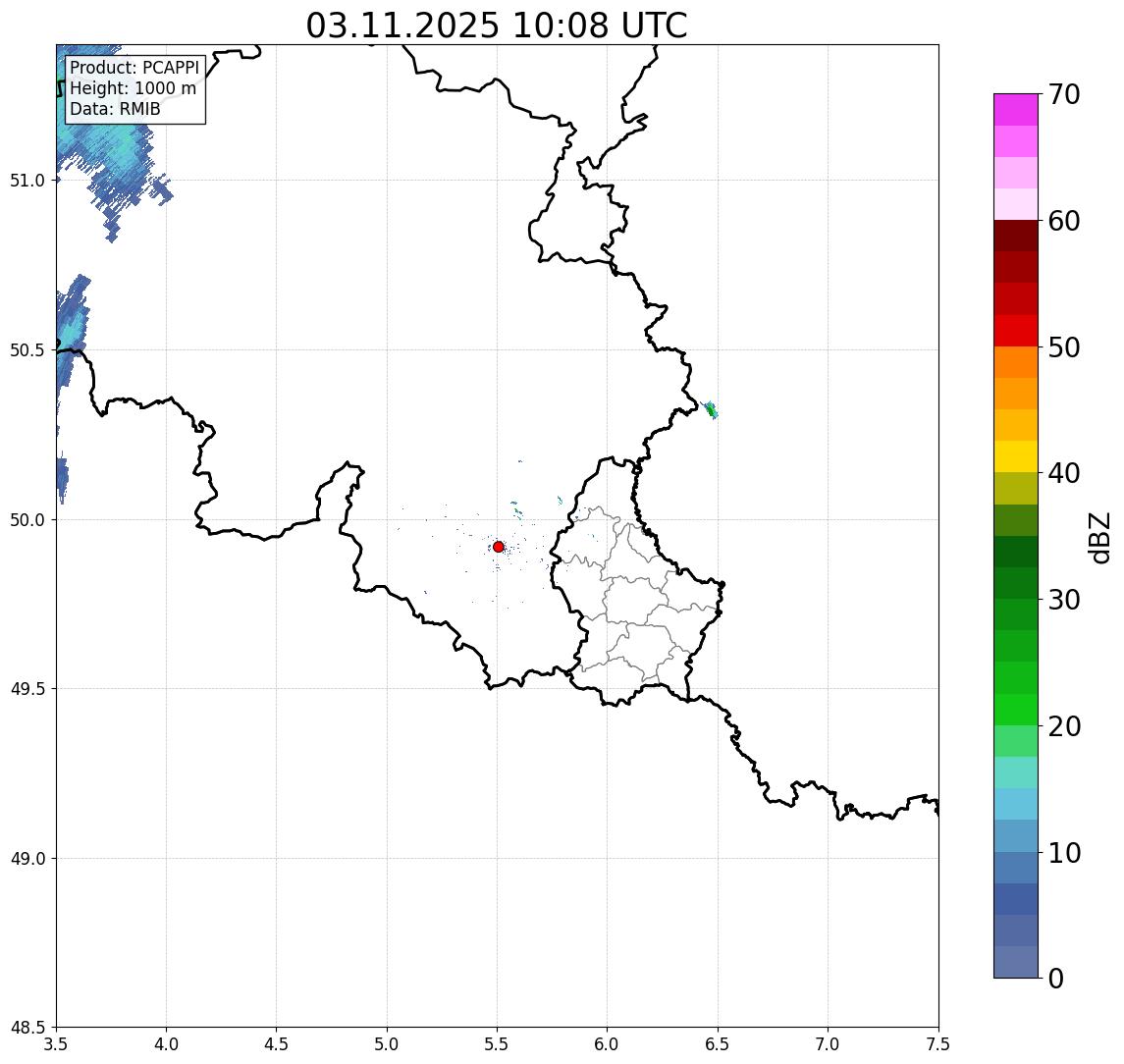Click the colorbar tick label 50
Screen dimensions: 1124x1064
(x=1064, y=347)
